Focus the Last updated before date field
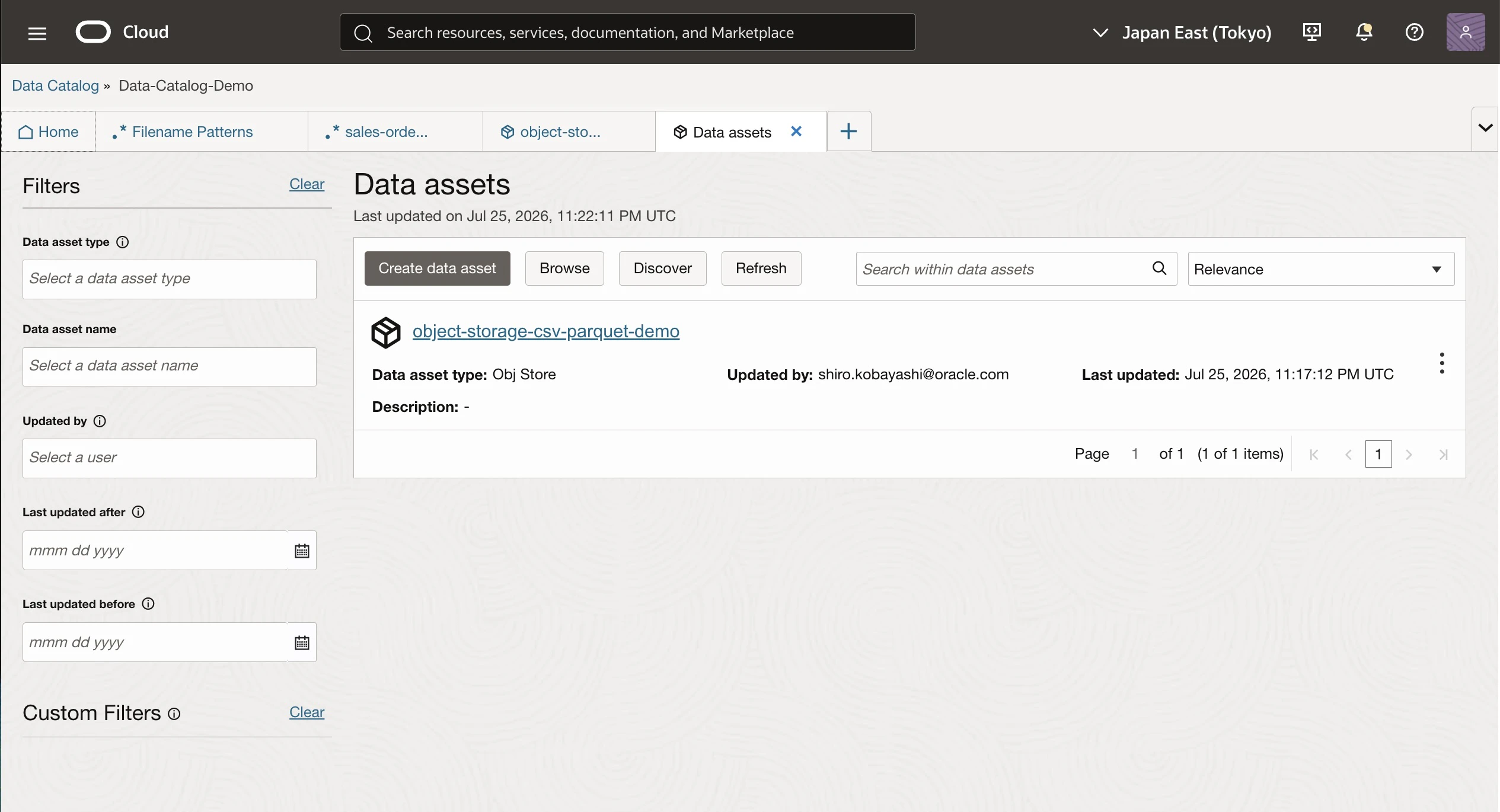 point(155,642)
